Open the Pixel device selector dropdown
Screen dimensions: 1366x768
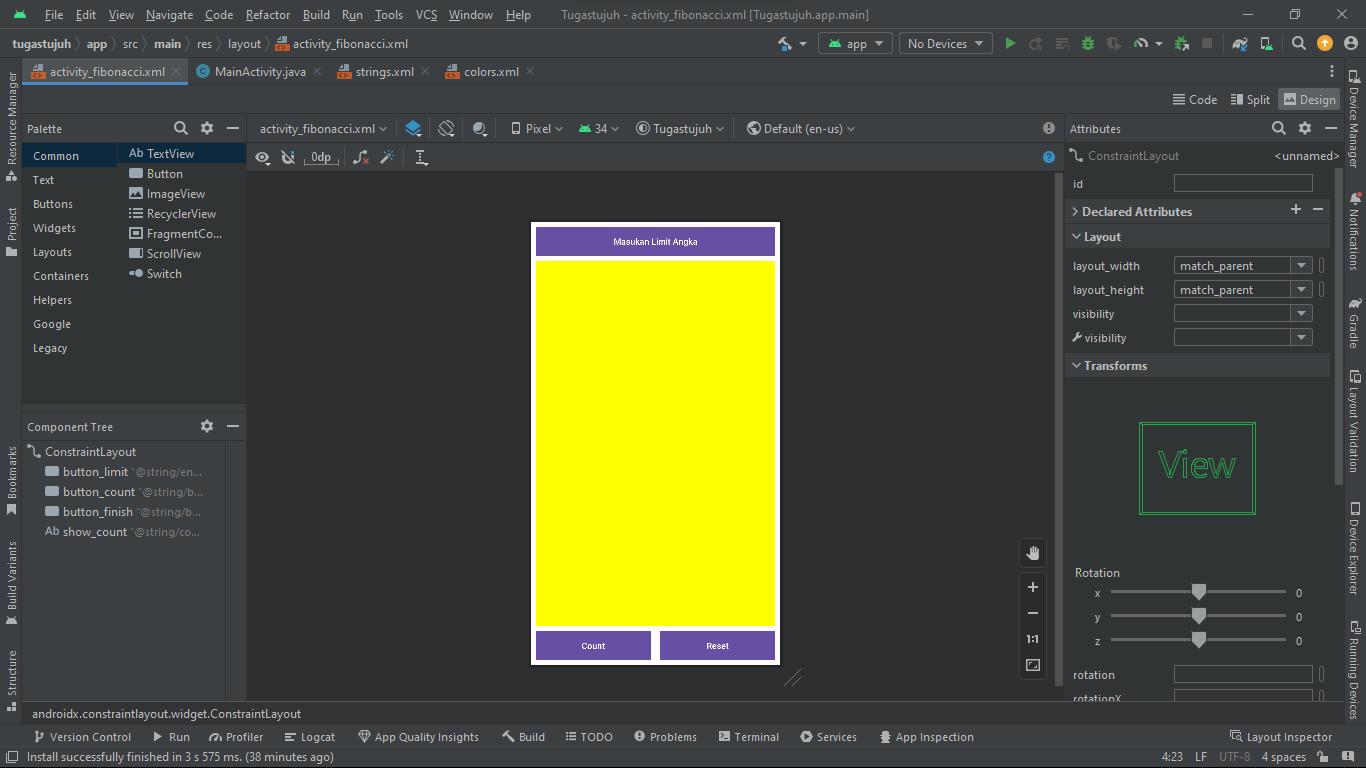click(536, 128)
